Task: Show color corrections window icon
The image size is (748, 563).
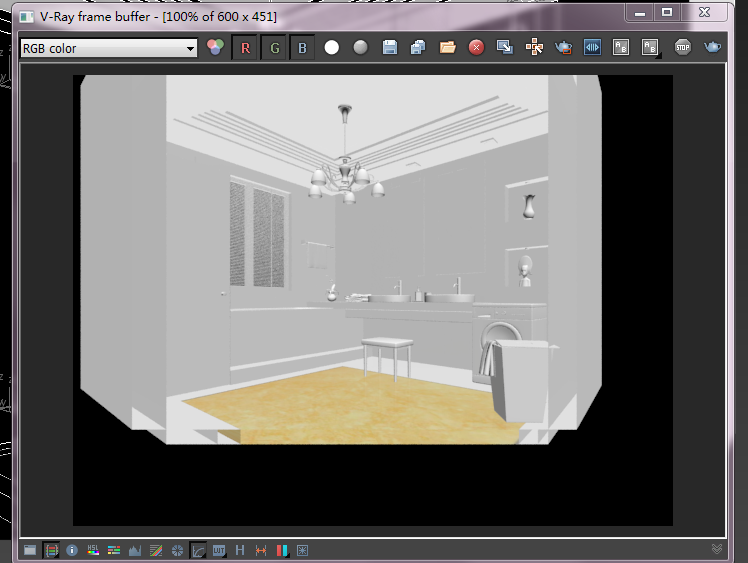Action: (30, 550)
